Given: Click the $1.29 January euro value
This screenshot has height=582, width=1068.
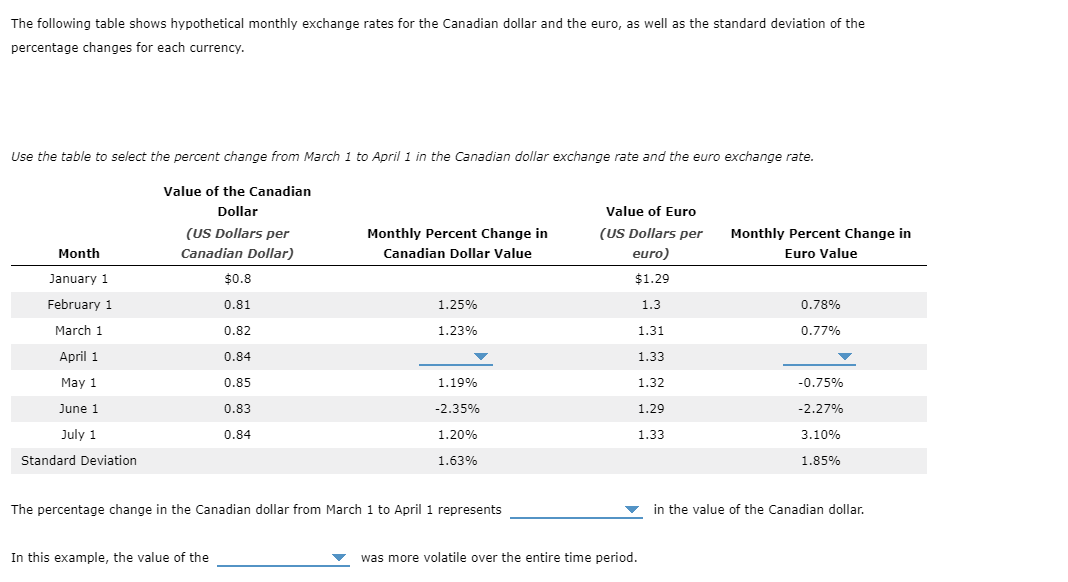Looking at the screenshot, I should [652, 278].
